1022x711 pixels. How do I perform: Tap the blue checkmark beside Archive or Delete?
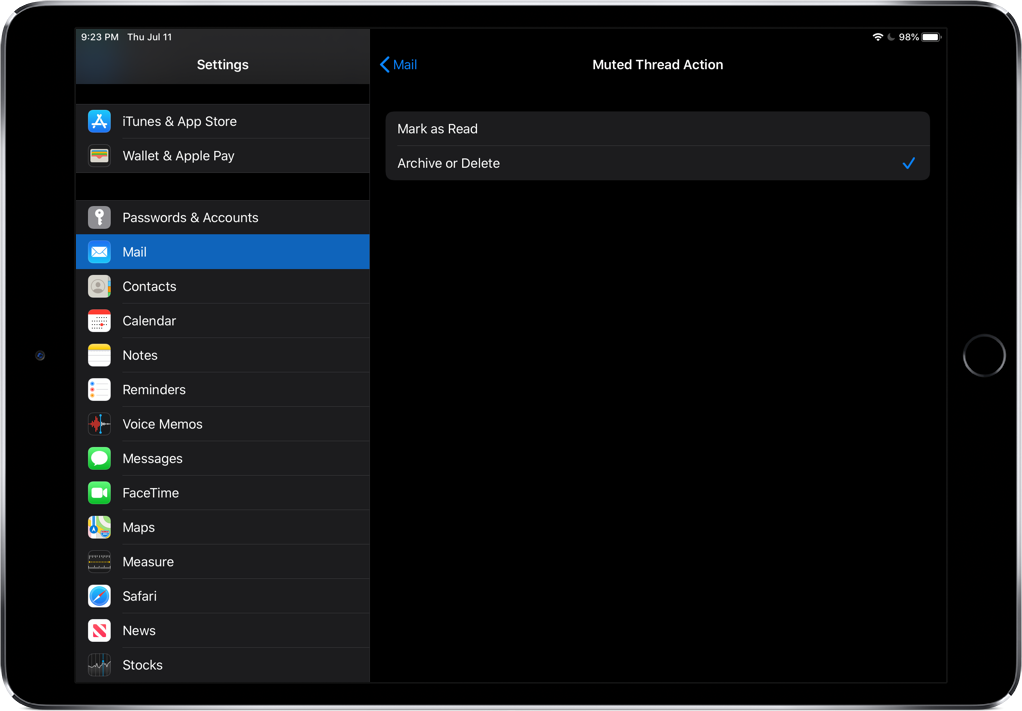click(909, 164)
